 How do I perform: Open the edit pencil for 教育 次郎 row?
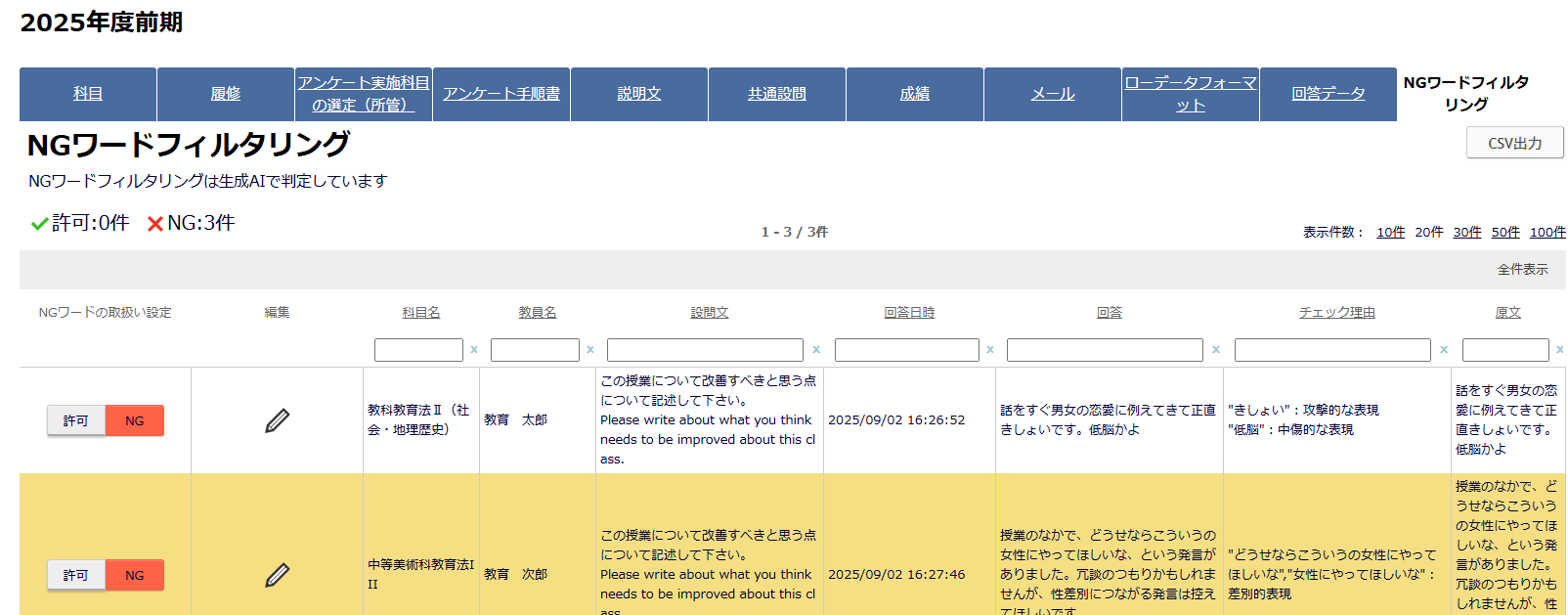tap(278, 575)
